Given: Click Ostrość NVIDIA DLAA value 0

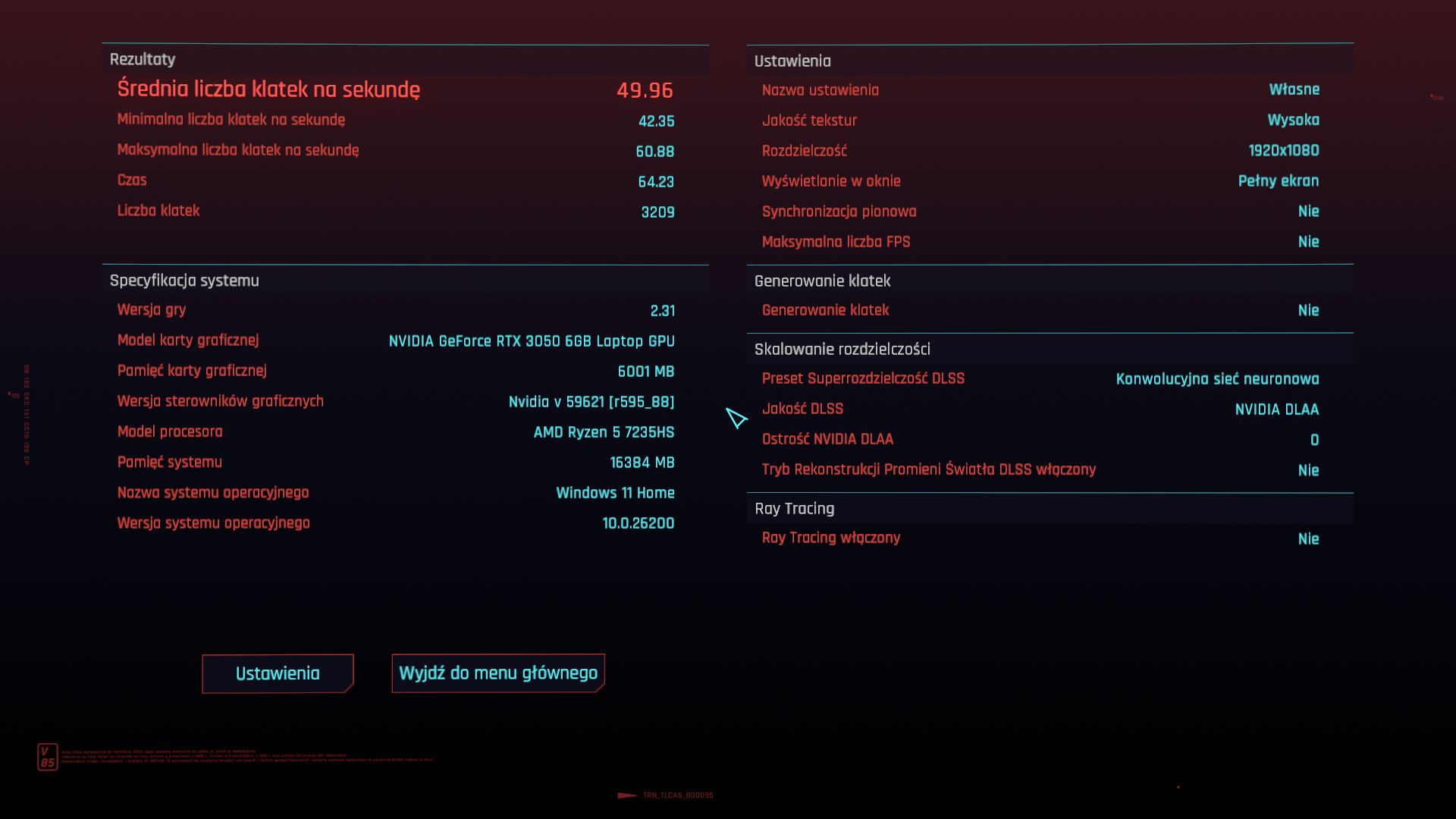Looking at the screenshot, I should click(x=1314, y=440).
